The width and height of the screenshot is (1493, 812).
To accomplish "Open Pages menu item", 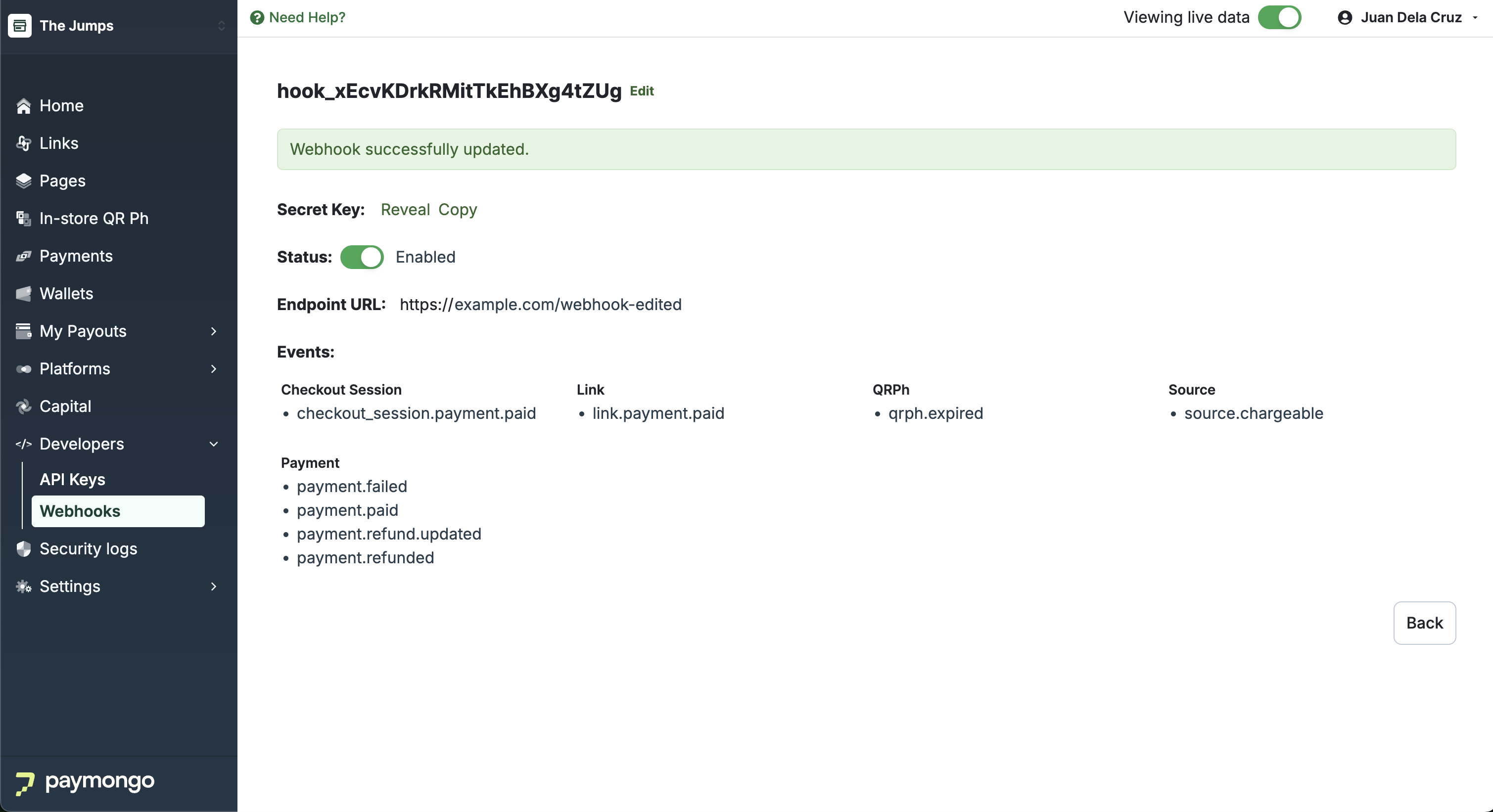I will pos(63,180).
